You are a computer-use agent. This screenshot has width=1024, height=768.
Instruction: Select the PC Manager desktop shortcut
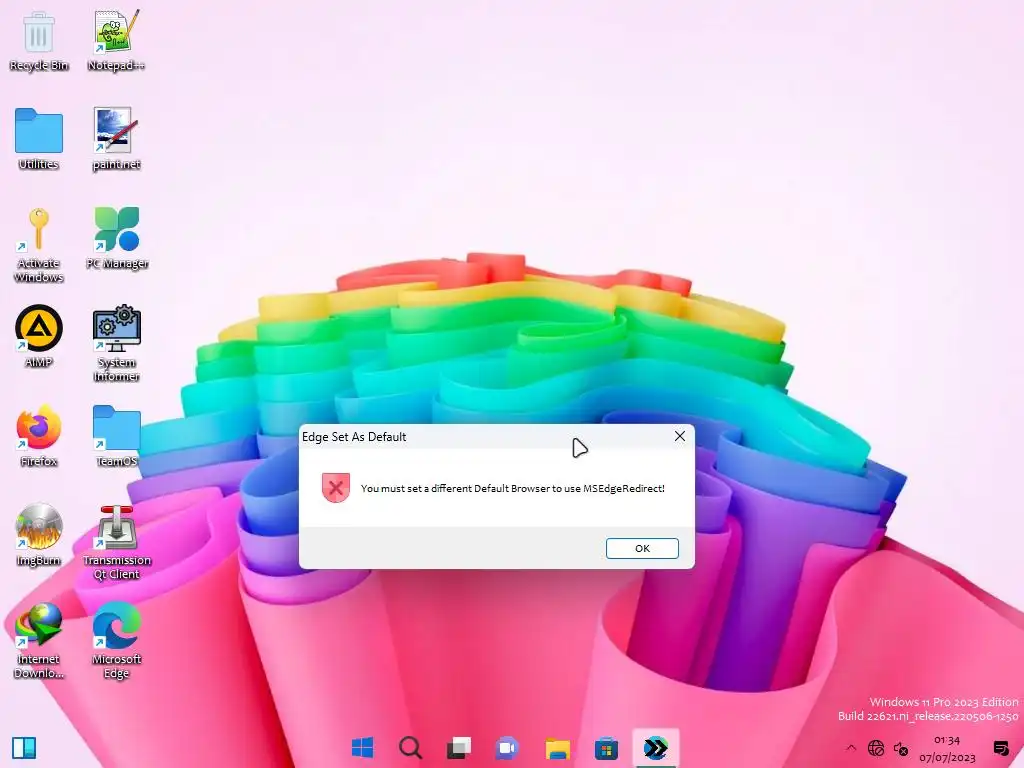[x=116, y=238]
